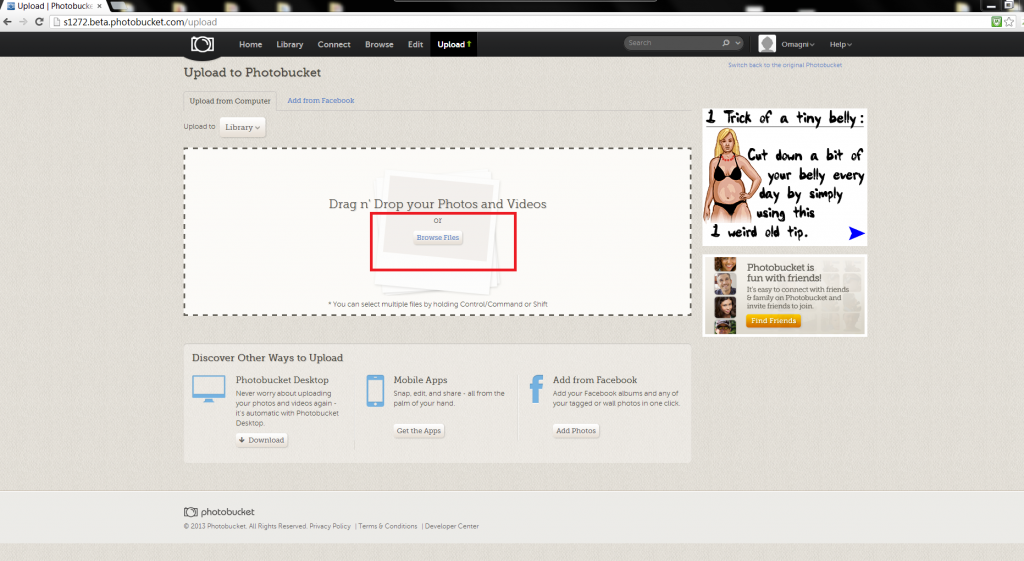1024x561 pixels.
Task: Click the Browse Files button
Action: pyautogui.click(x=438, y=238)
